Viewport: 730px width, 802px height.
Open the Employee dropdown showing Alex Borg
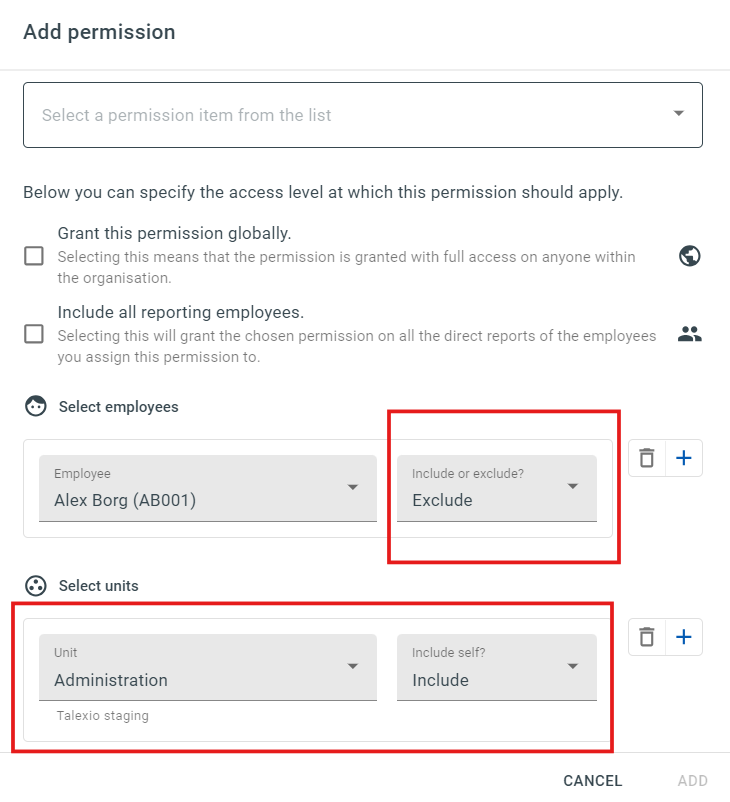(208, 488)
